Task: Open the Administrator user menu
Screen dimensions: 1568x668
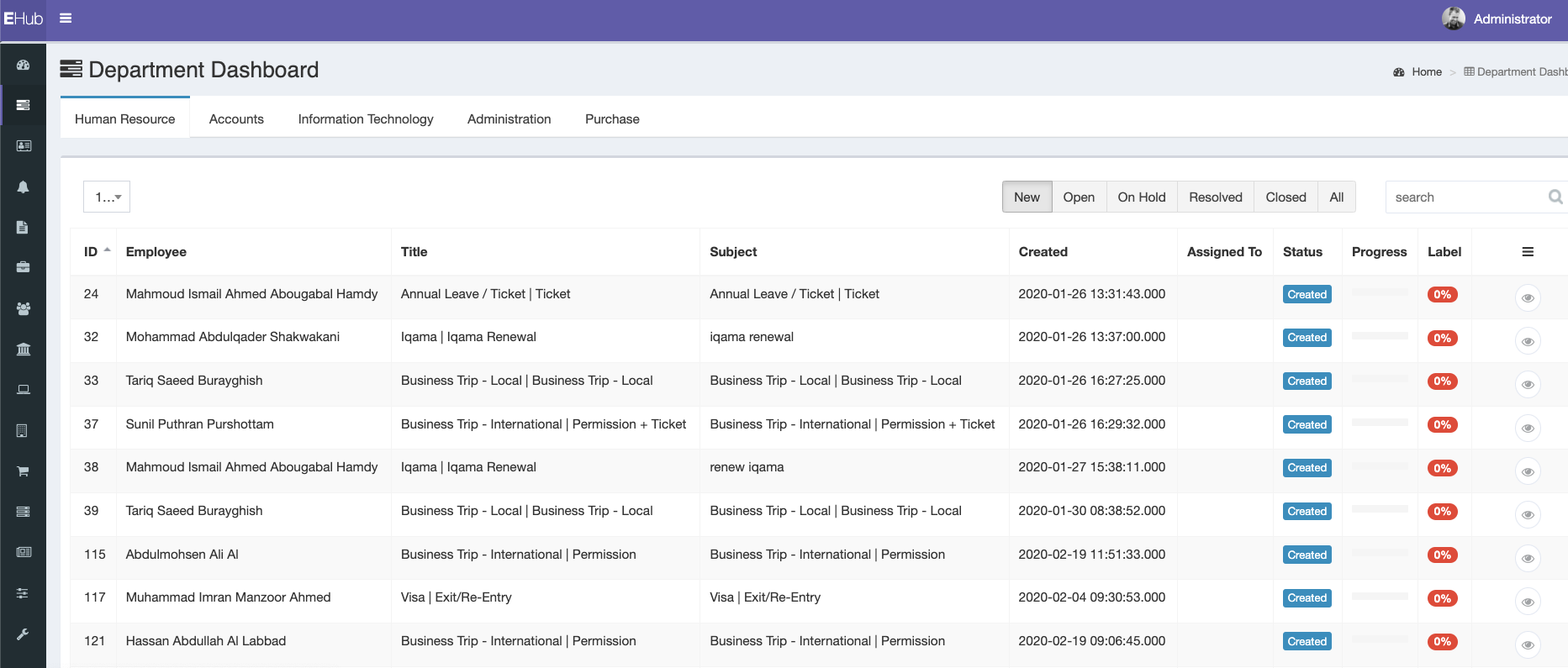Action: point(1497,18)
